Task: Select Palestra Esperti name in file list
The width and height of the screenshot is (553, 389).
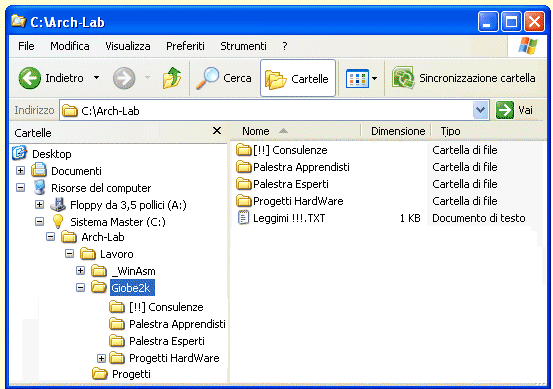Action: click(291, 184)
